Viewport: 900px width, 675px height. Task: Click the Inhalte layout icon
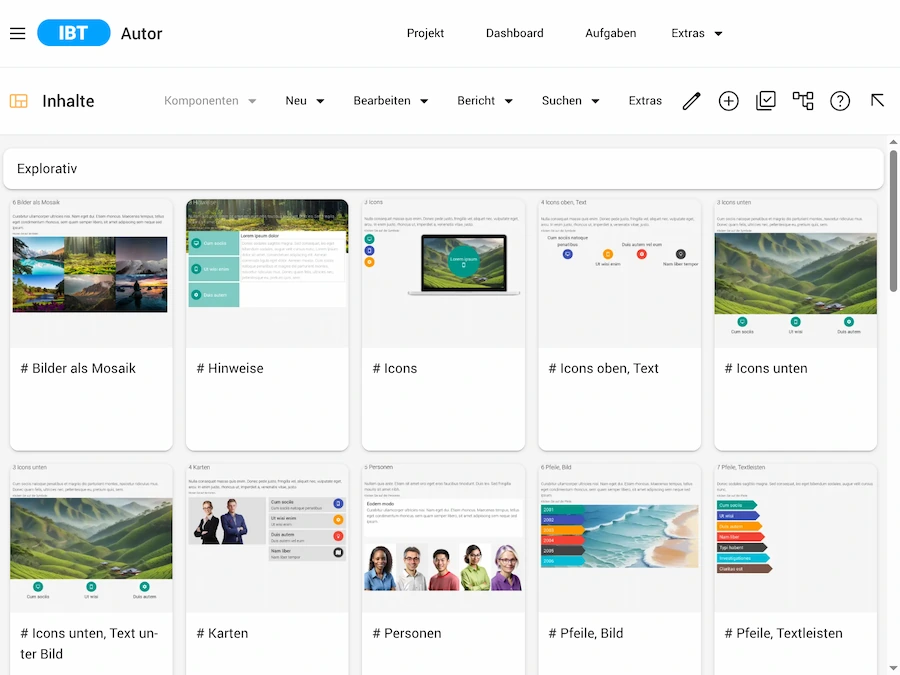(18, 101)
